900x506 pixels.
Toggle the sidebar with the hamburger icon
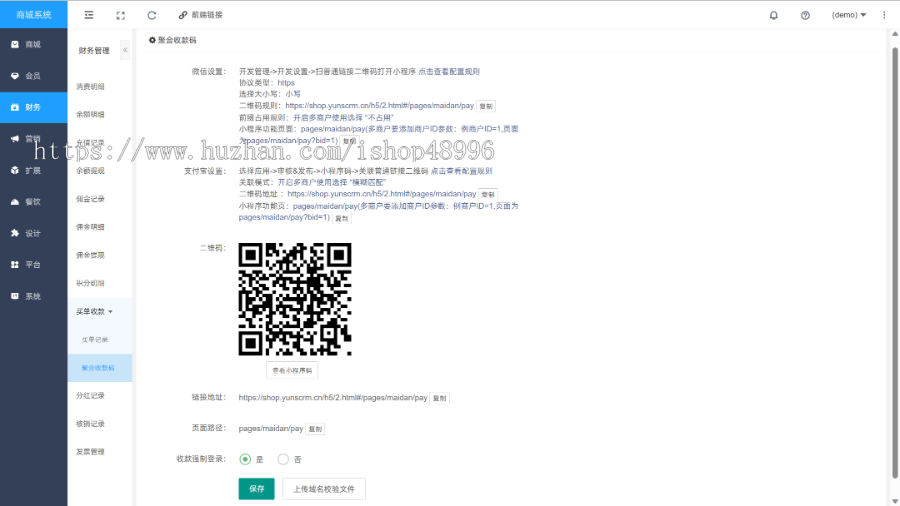(x=89, y=15)
